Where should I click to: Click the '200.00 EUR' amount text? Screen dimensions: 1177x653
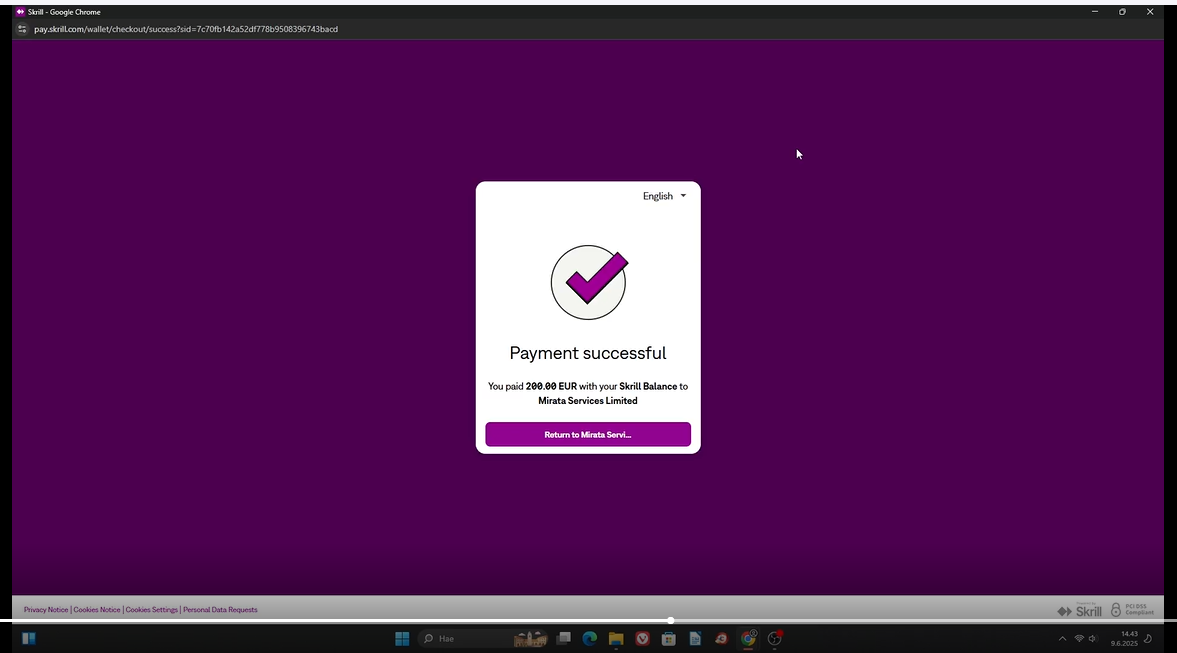click(551, 387)
